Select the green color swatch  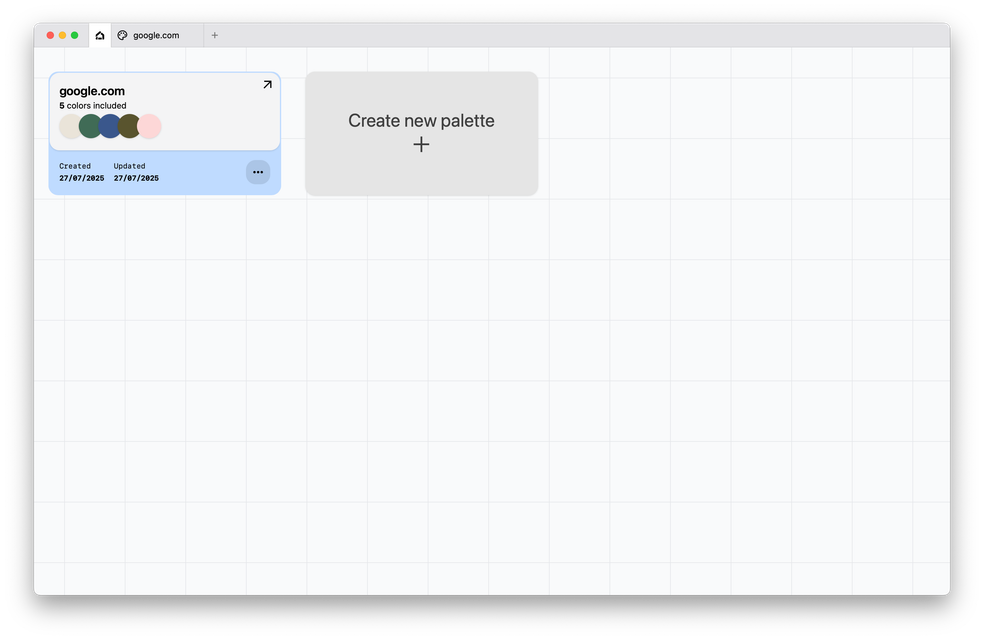(x=90, y=126)
